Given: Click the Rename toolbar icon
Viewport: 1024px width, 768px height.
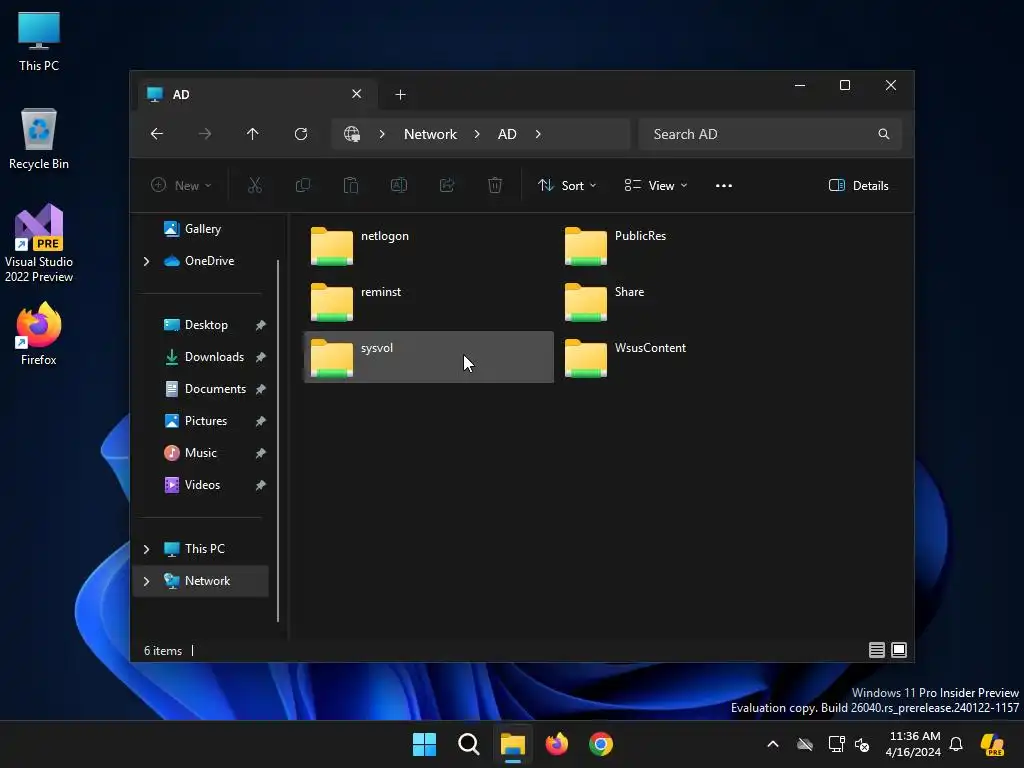Looking at the screenshot, I should coord(399,185).
